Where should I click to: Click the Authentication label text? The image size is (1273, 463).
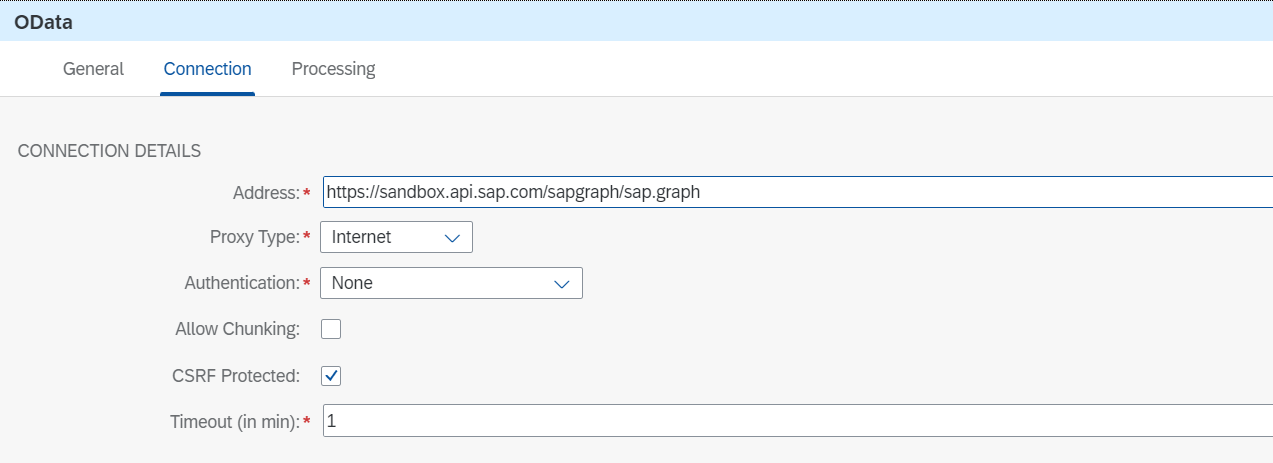coord(241,284)
